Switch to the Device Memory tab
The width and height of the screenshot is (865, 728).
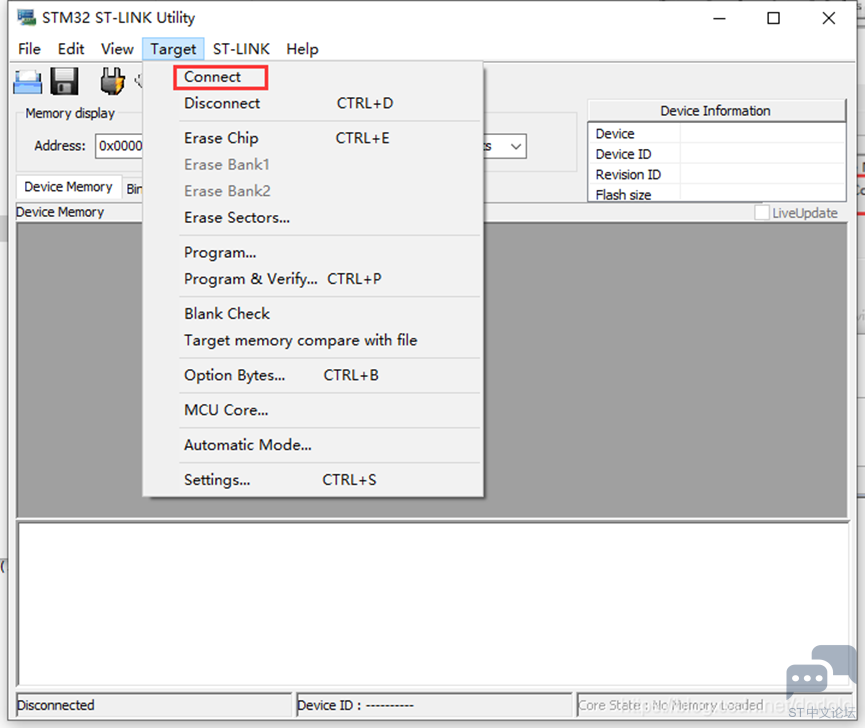click(68, 187)
